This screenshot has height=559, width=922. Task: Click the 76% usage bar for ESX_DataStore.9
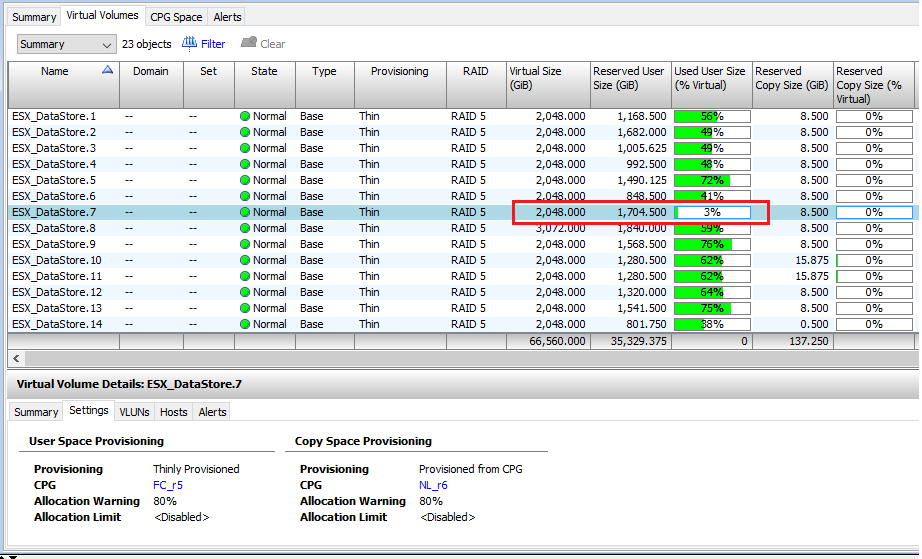[712, 245]
